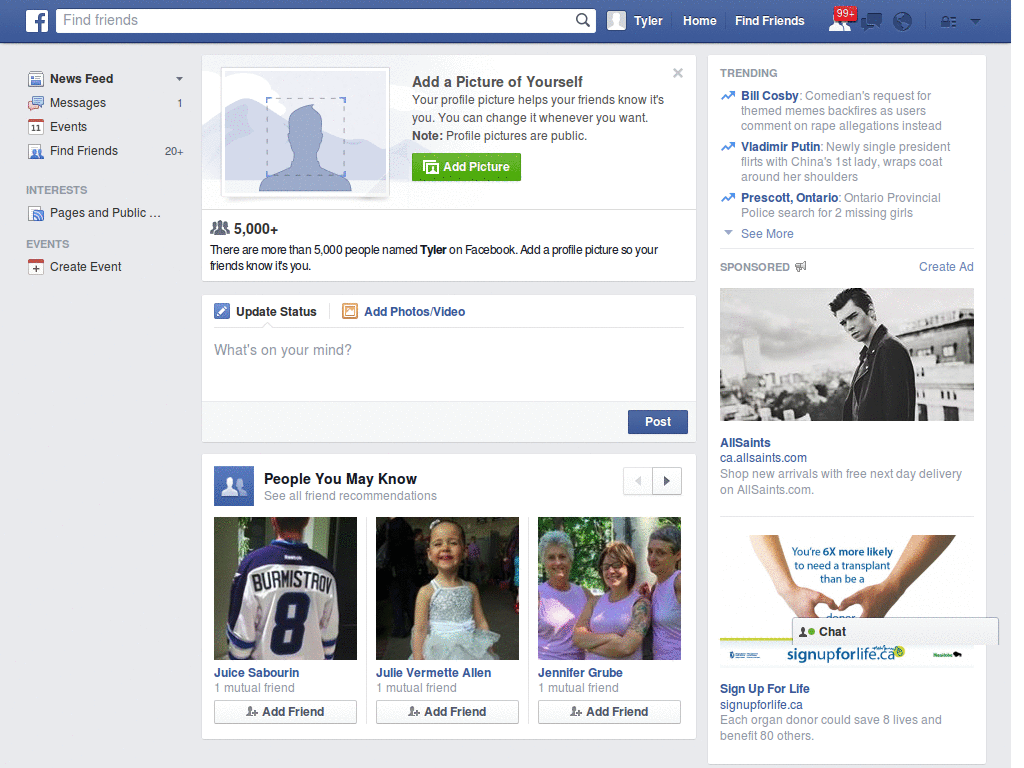Go to Home in the top navigation
The image size is (1024, 768).
(x=699, y=20)
